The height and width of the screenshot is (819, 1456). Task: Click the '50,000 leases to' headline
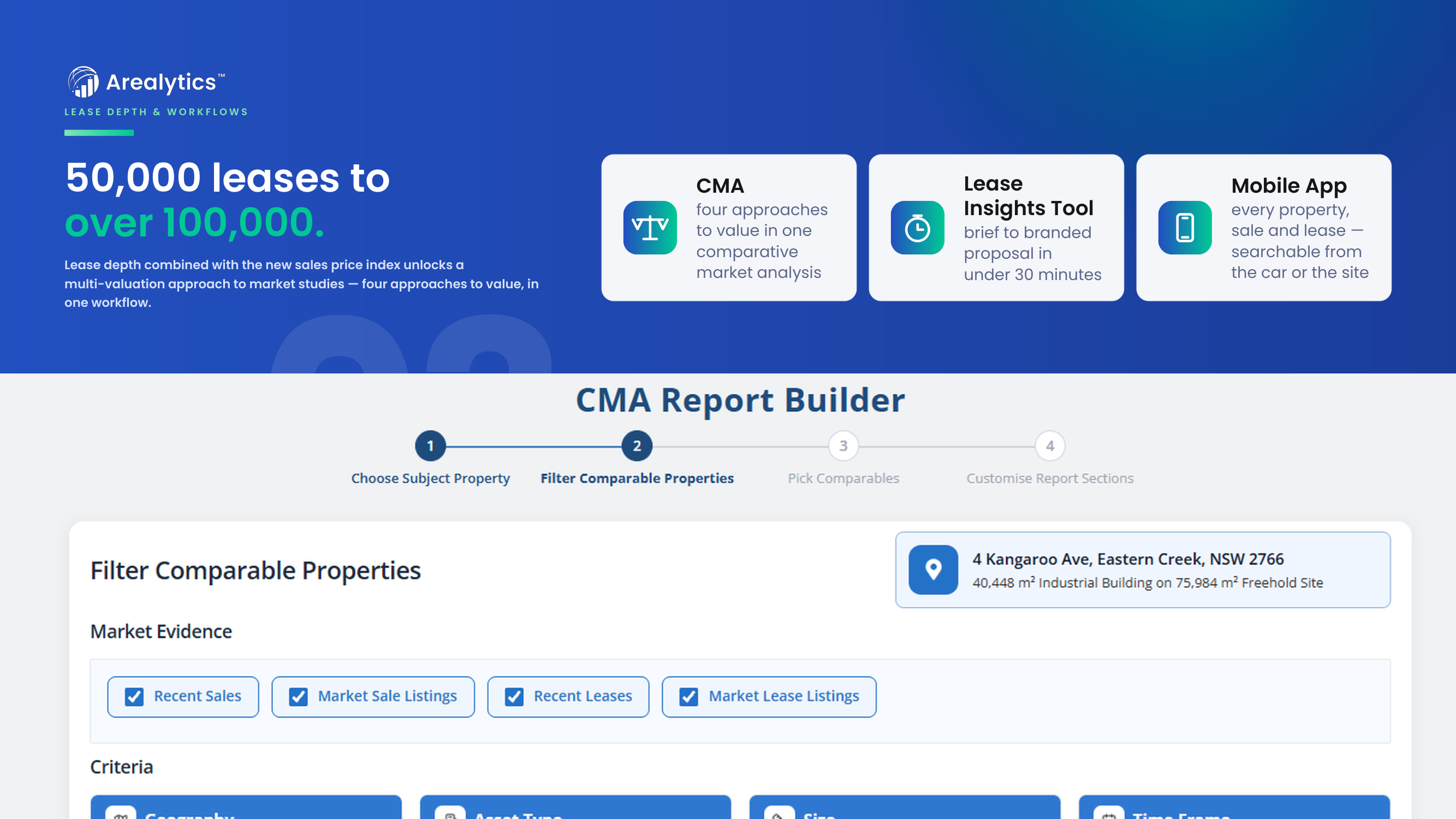[x=228, y=177]
